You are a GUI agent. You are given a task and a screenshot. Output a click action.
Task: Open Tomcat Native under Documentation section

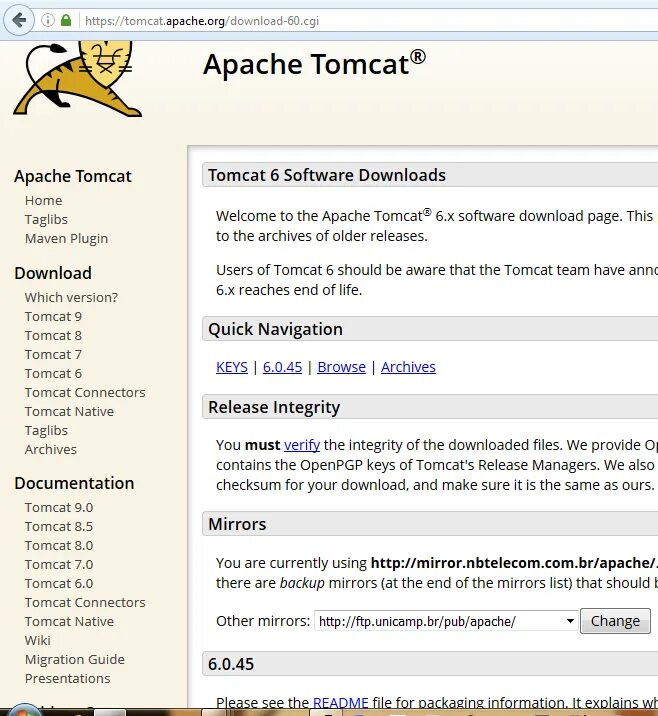click(x=69, y=622)
